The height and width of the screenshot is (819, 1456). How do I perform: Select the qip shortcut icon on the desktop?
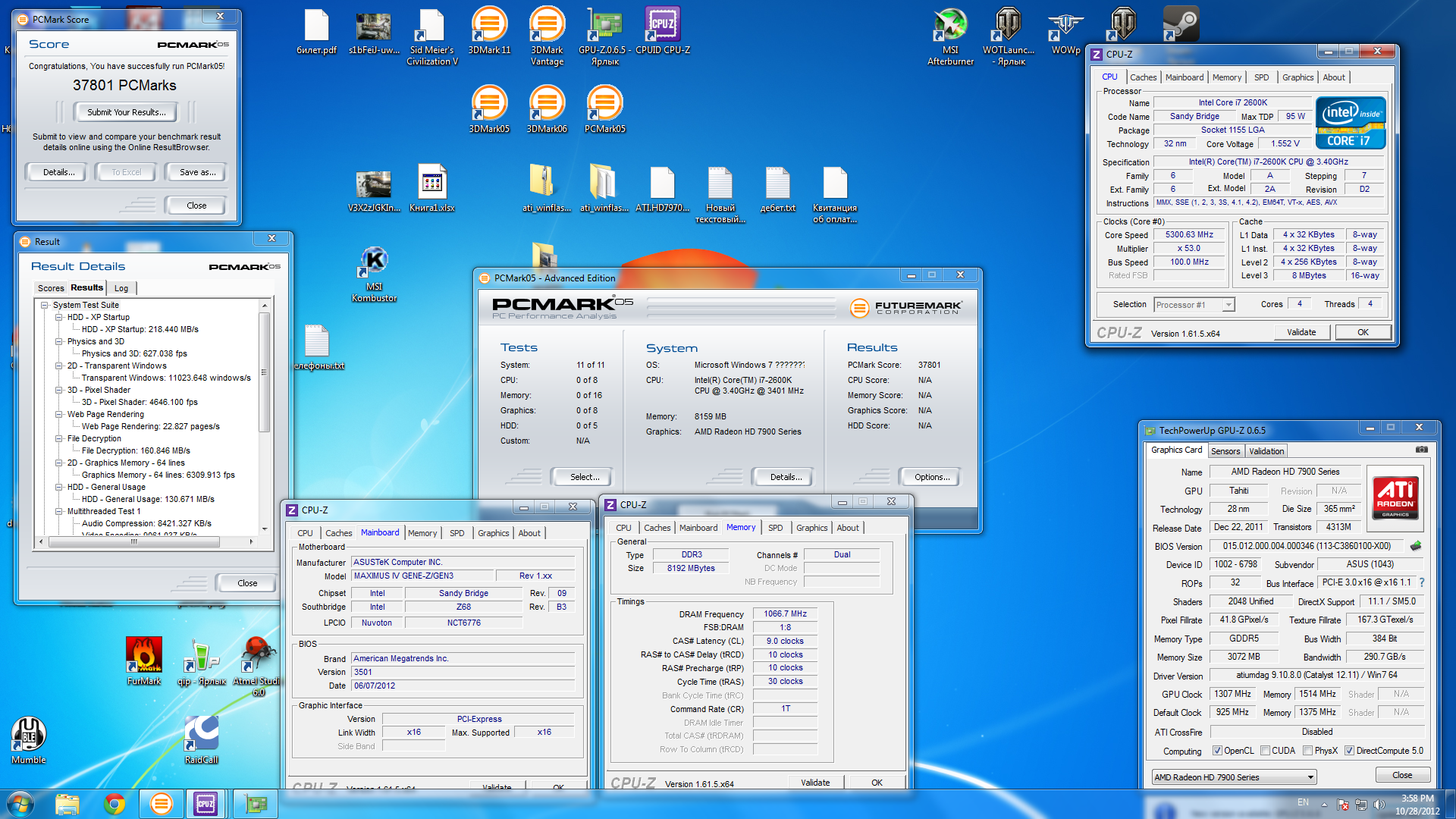[x=201, y=661]
